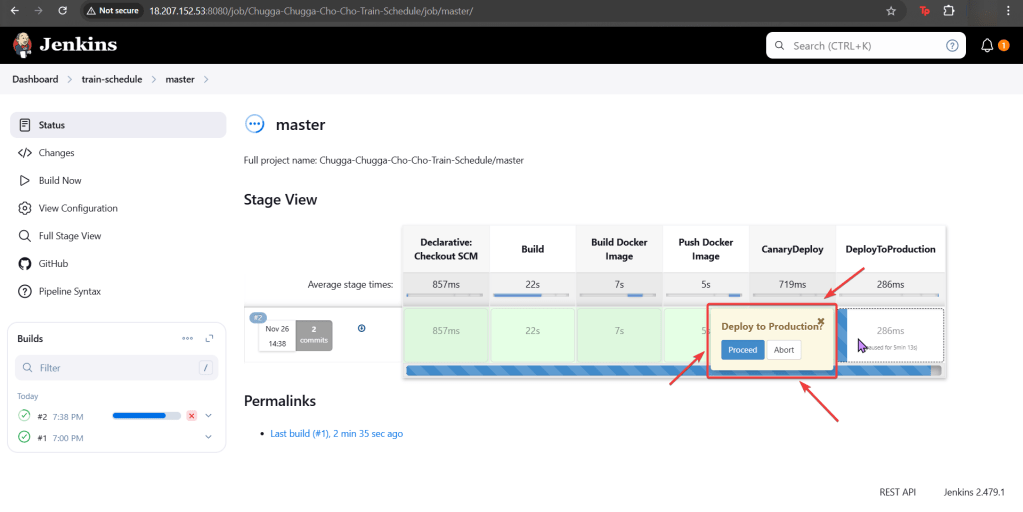
Task: Open Changes in the sidebar
Action: (56, 153)
